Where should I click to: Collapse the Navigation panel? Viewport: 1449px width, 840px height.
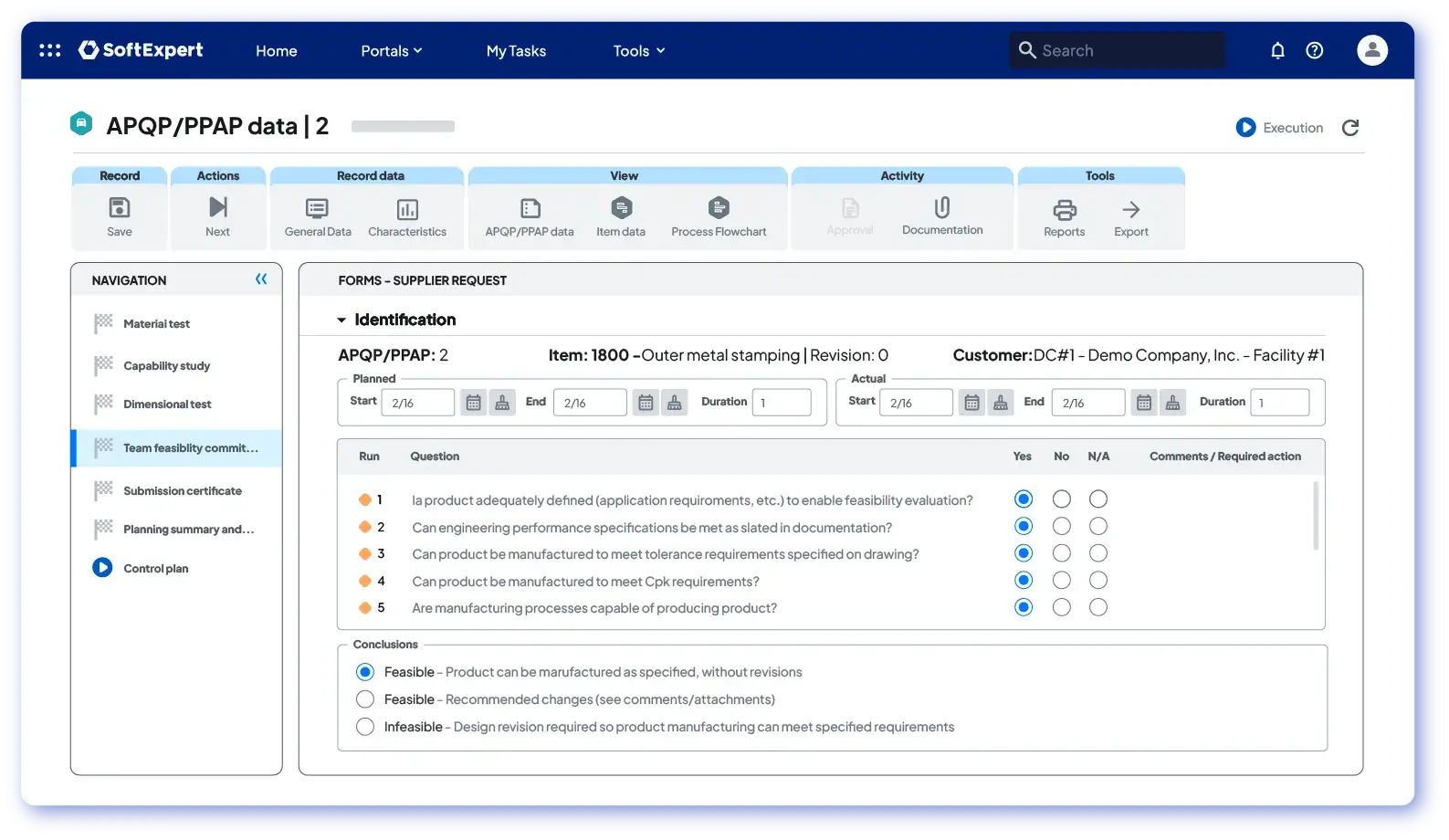click(x=261, y=279)
